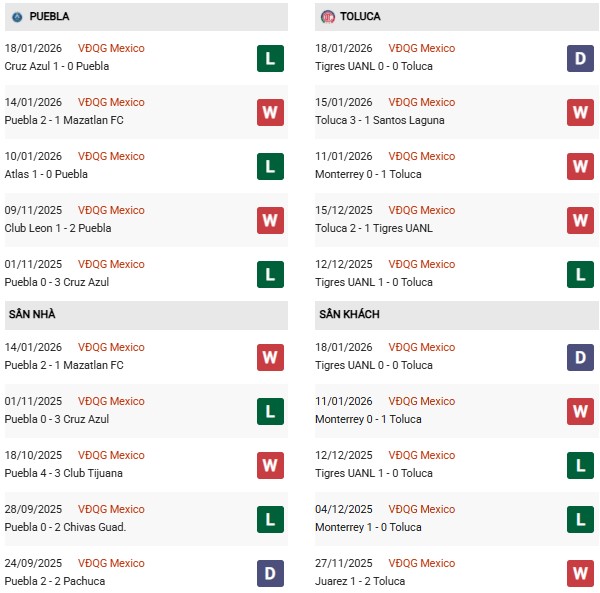The height and width of the screenshot is (593, 600).
Task: Click the Toluca team crest icon
Action: coord(328,17)
